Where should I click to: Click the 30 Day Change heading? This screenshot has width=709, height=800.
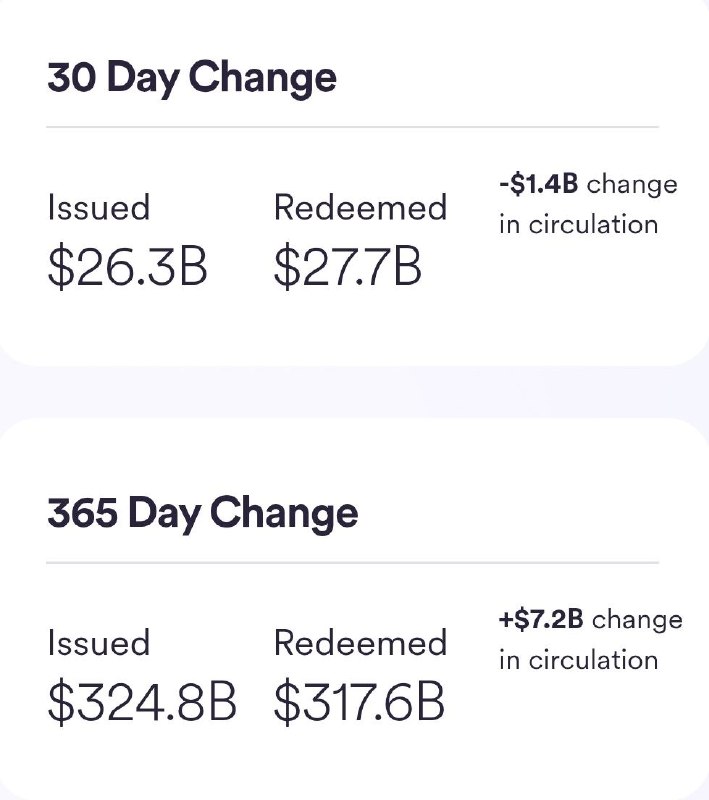pyautogui.click(x=192, y=78)
